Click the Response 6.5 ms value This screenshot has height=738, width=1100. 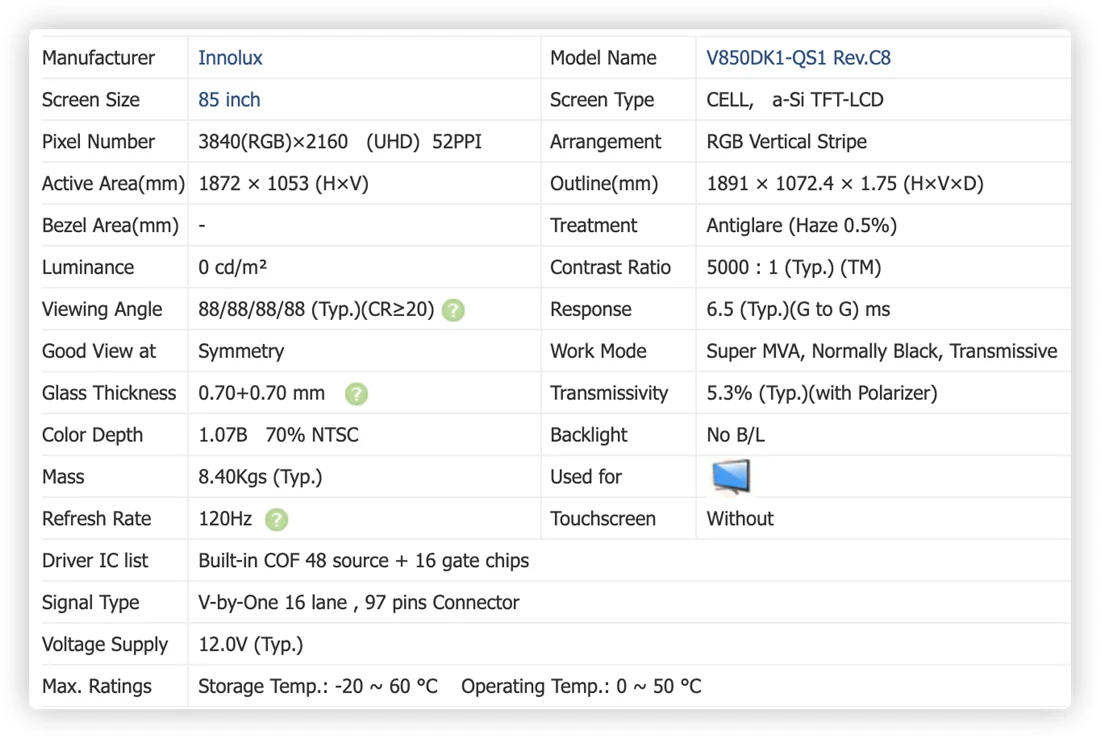(798, 309)
